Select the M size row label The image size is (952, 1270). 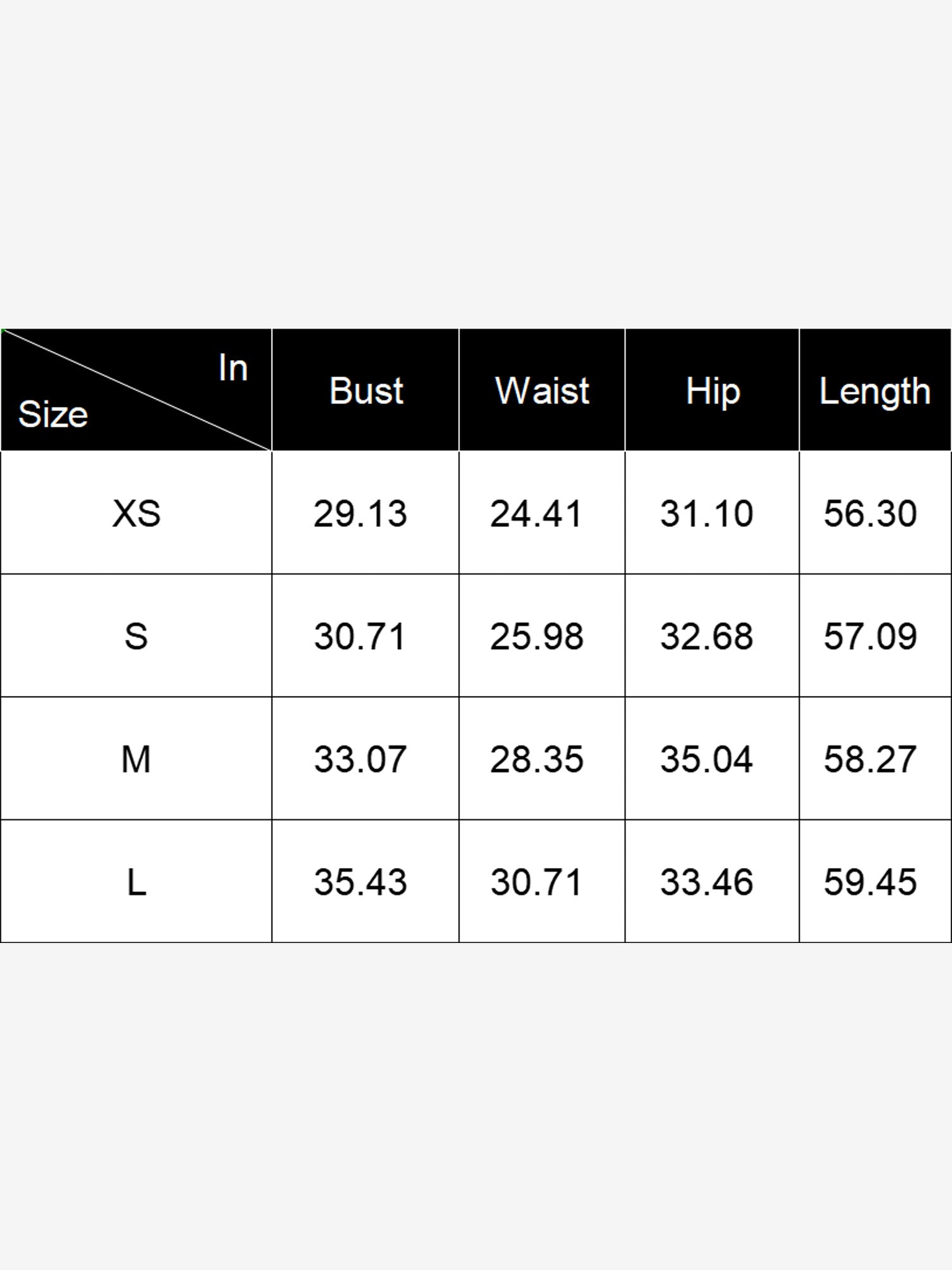(x=136, y=759)
